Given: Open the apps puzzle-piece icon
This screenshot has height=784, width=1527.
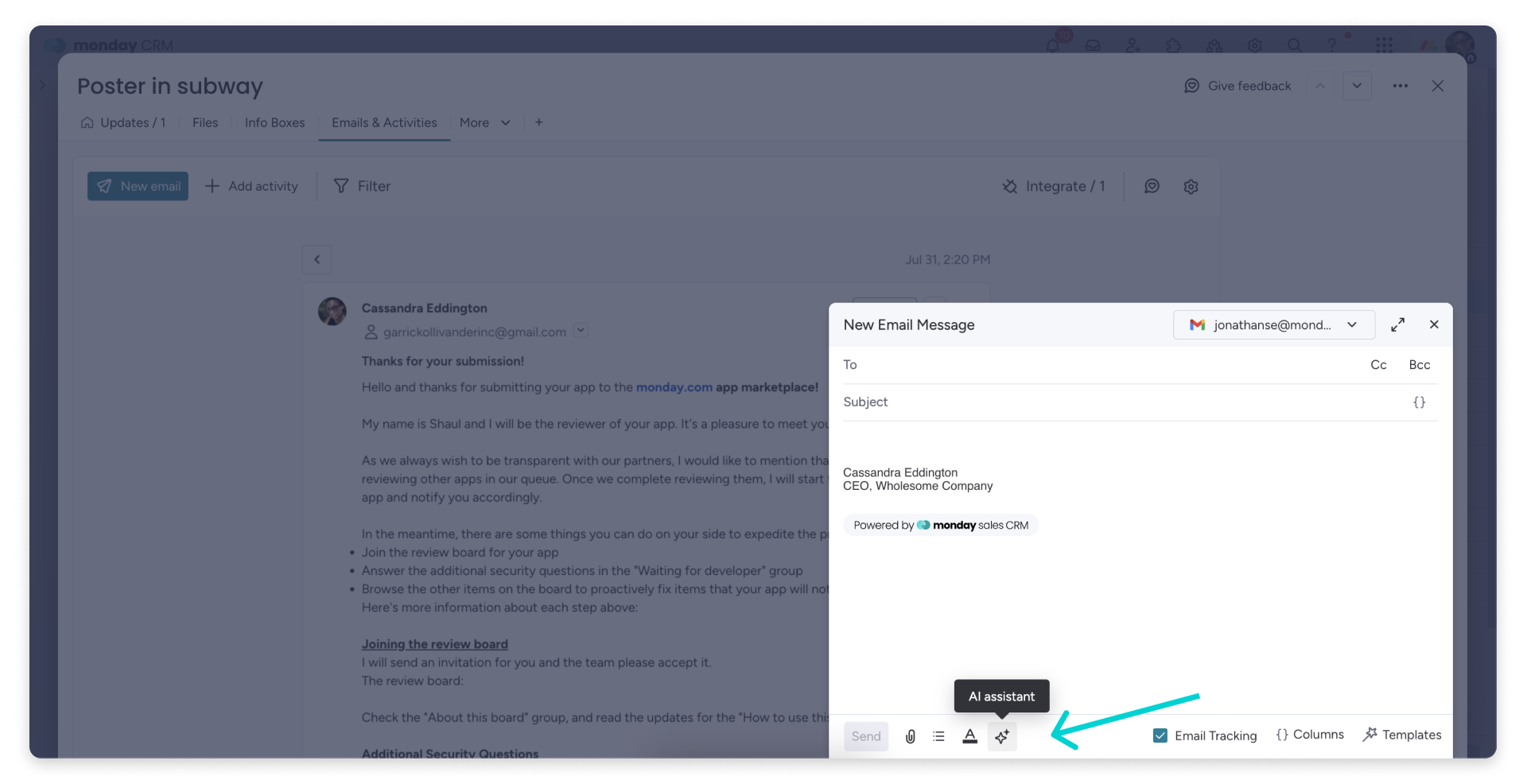Looking at the screenshot, I should point(1173,45).
